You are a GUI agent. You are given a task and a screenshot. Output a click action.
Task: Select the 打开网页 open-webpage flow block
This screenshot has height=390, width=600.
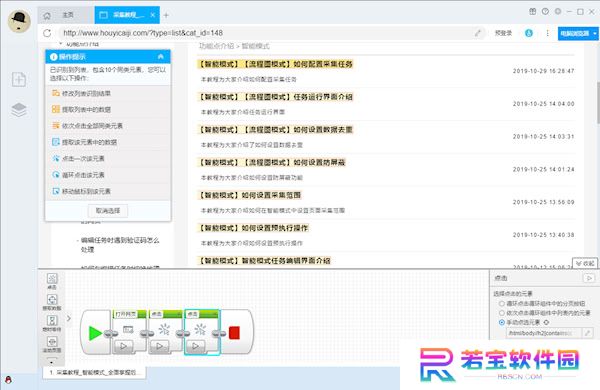[x=129, y=331]
